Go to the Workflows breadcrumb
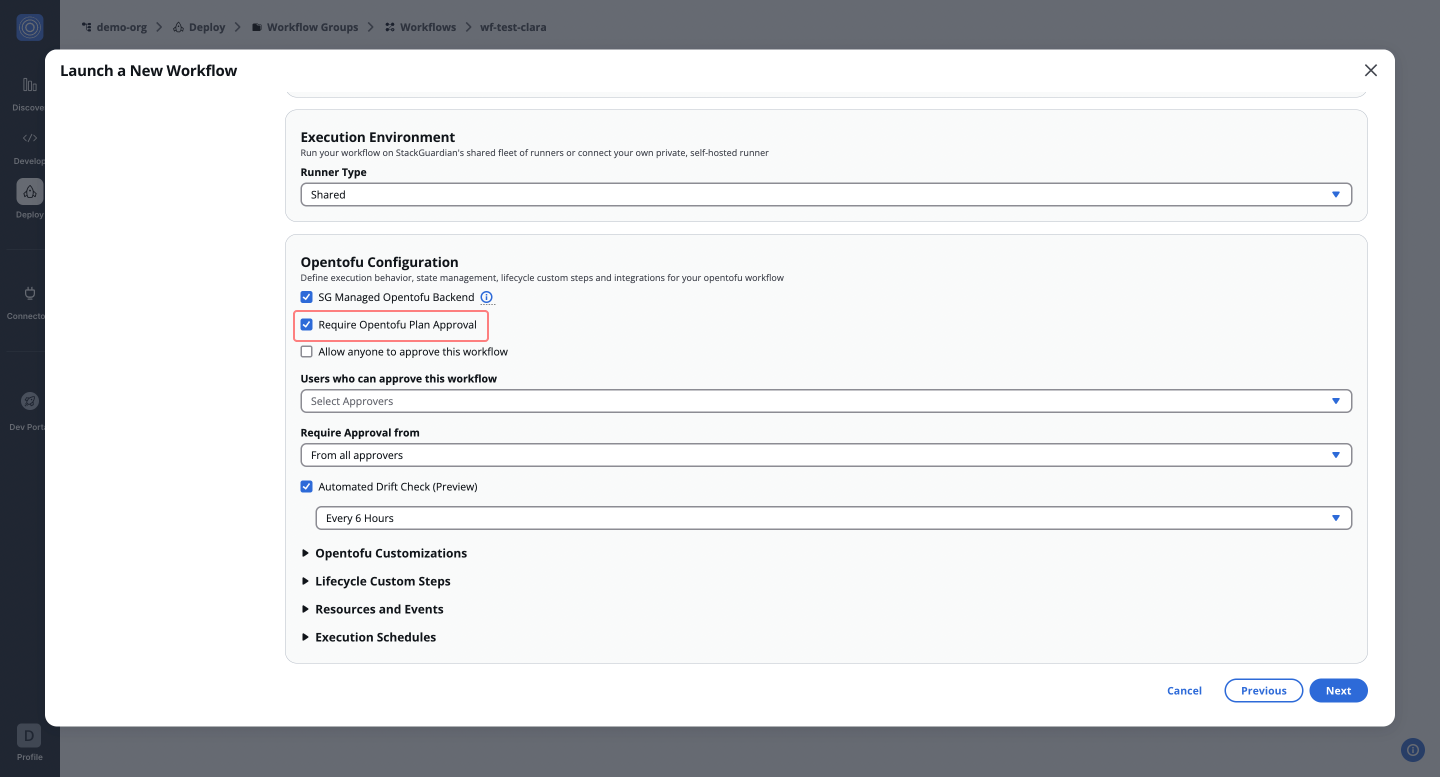Image resolution: width=1440 pixels, height=777 pixels. click(x=420, y=27)
